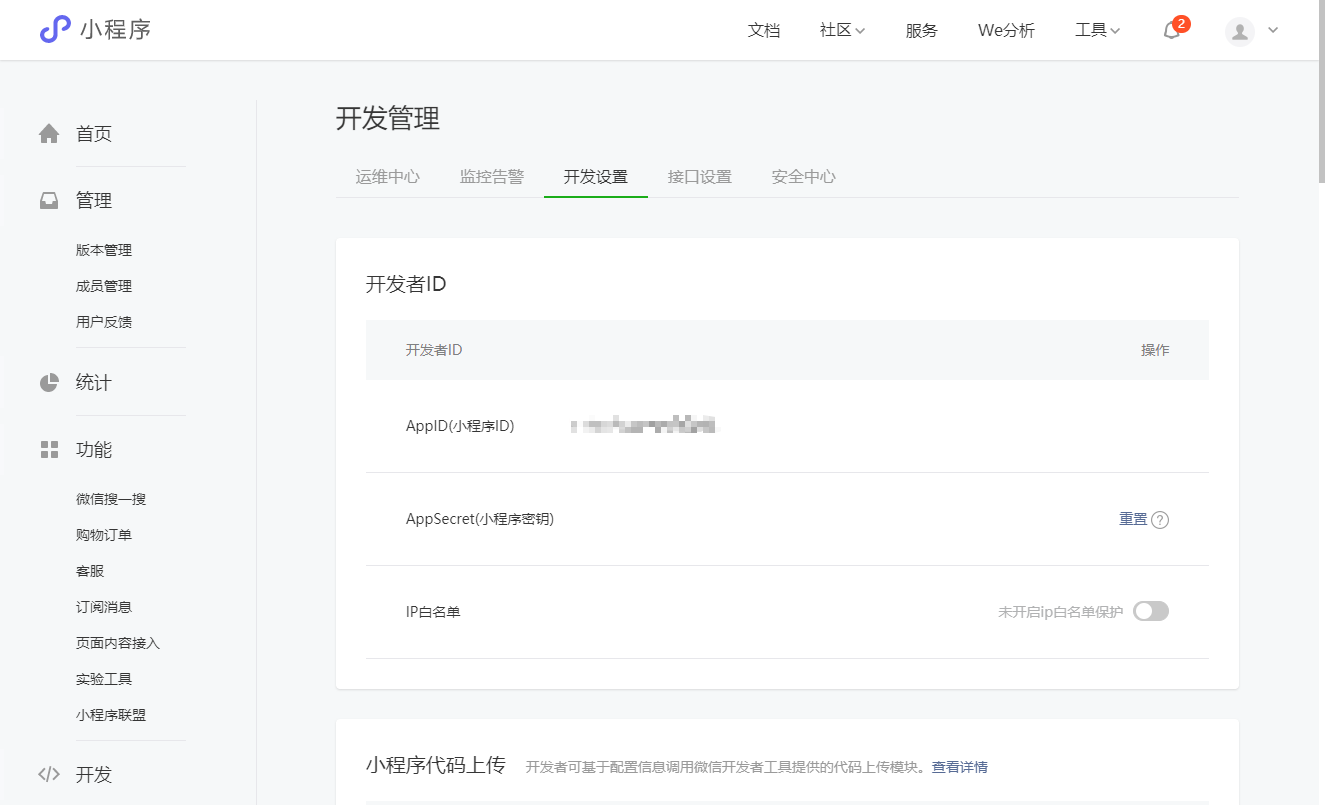
Task: Switch to the 接口设置 tab
Action: tap(700, 176)
